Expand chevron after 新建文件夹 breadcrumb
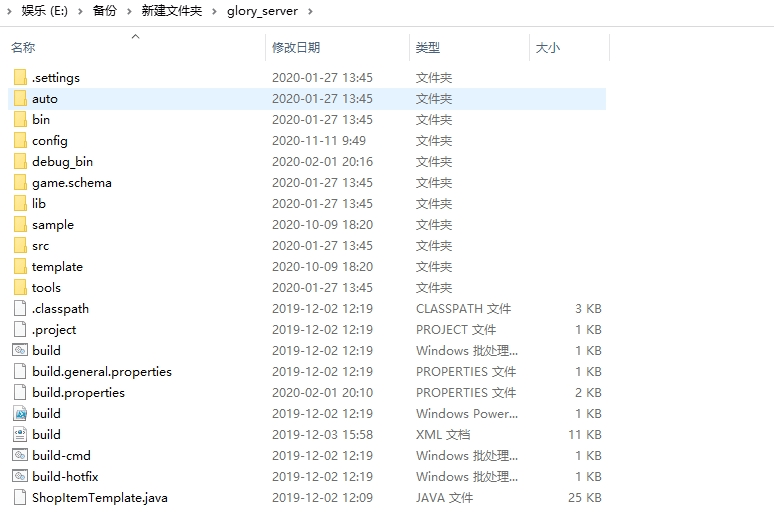Image resolution: width=774 pixels, height=517 pixels. point(214,11)
